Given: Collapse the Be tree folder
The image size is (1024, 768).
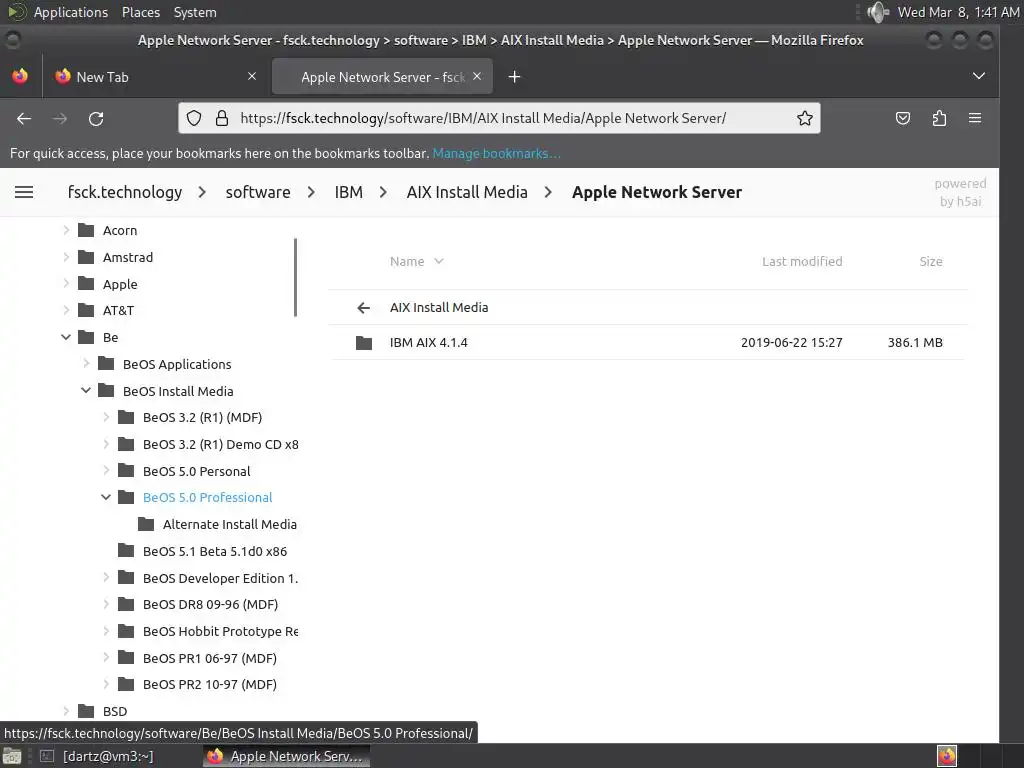Looking at the screenshot, I should click(66, 337).
